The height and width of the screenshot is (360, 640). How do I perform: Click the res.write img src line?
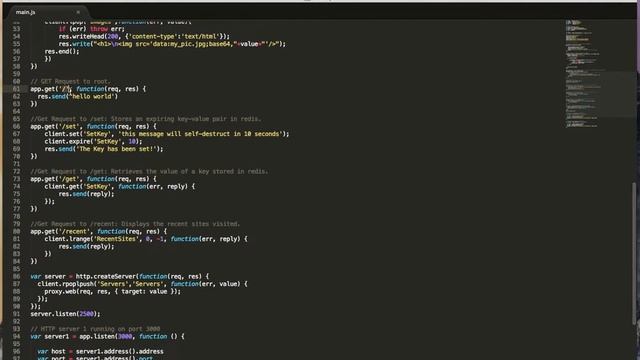click(x=172, y=44)
